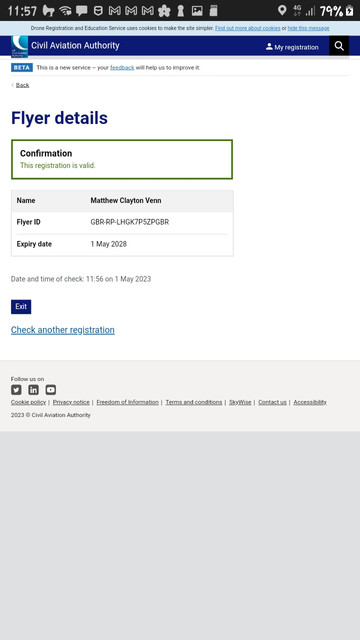360x640 pixels.
Task: Tap the Wi-Fi status bar icon
Action: pyautogui.click(x=65, y=11)
